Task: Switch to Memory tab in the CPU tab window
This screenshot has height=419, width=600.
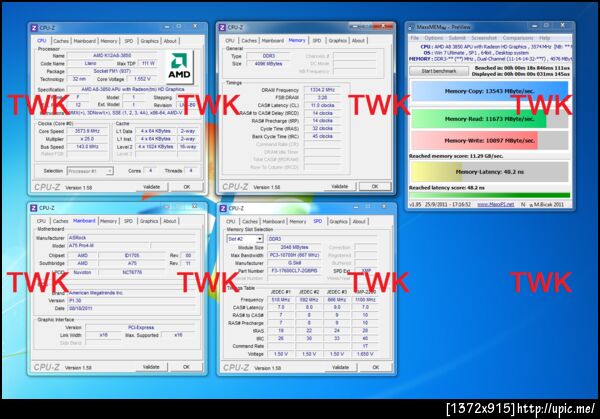Action: [109, 41]
